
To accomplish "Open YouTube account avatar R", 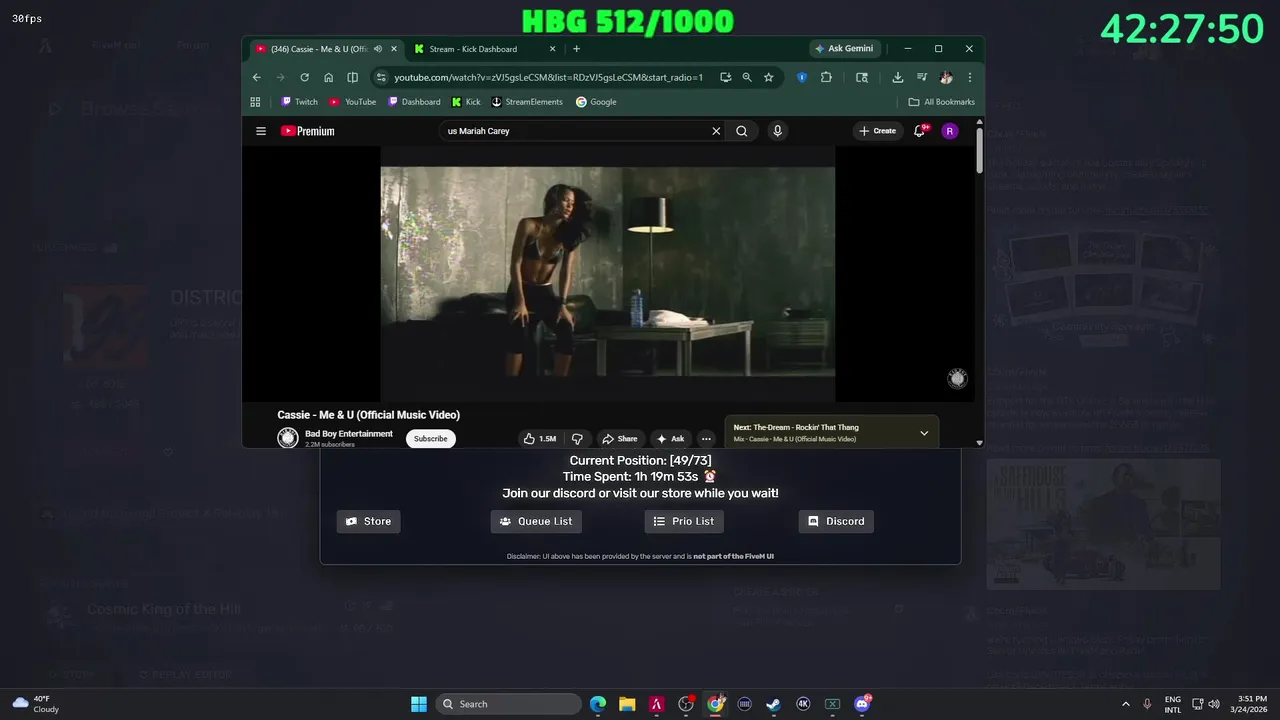I will point(950,131).
